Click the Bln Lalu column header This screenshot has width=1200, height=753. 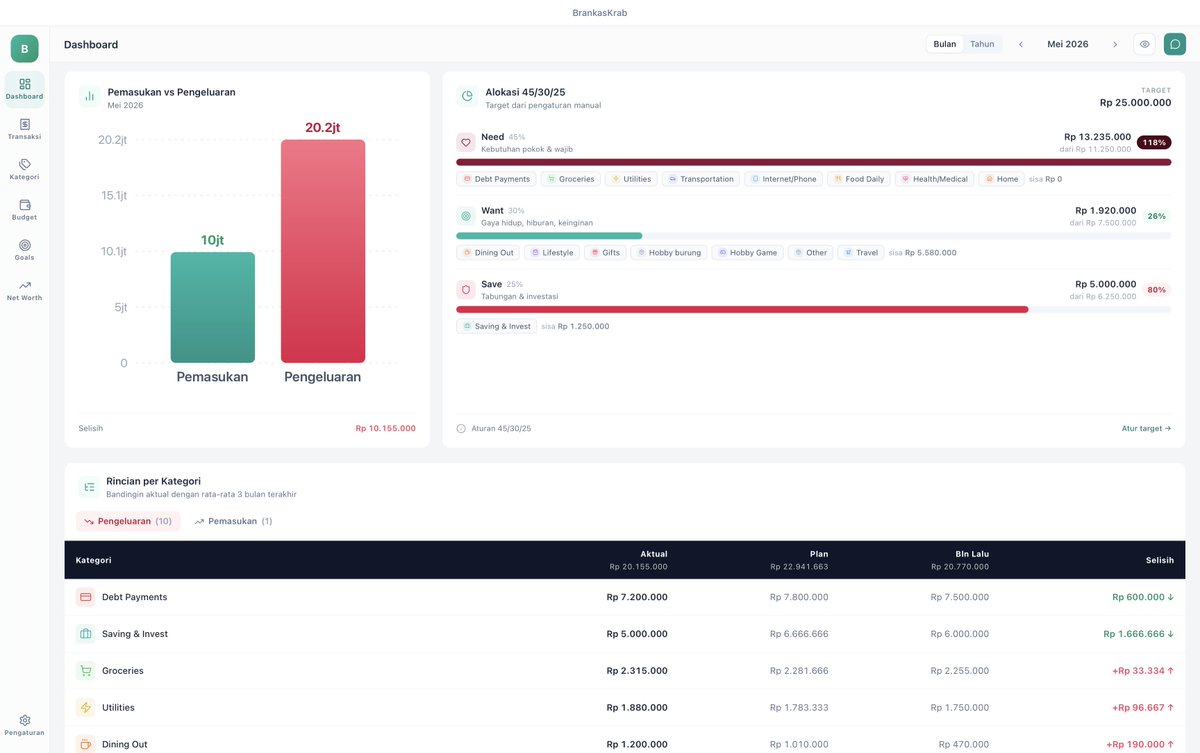click(972, 554)
